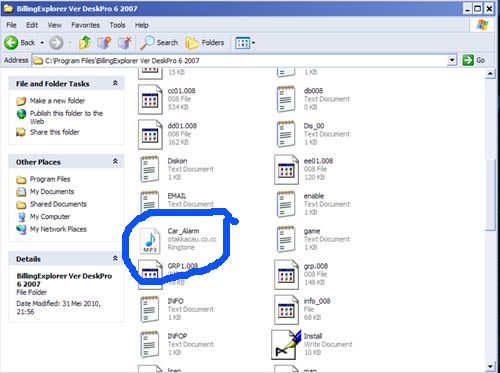500x373 pixels.
Task: Select the cc01.008 file icon
Action: [x=150, y=99]
